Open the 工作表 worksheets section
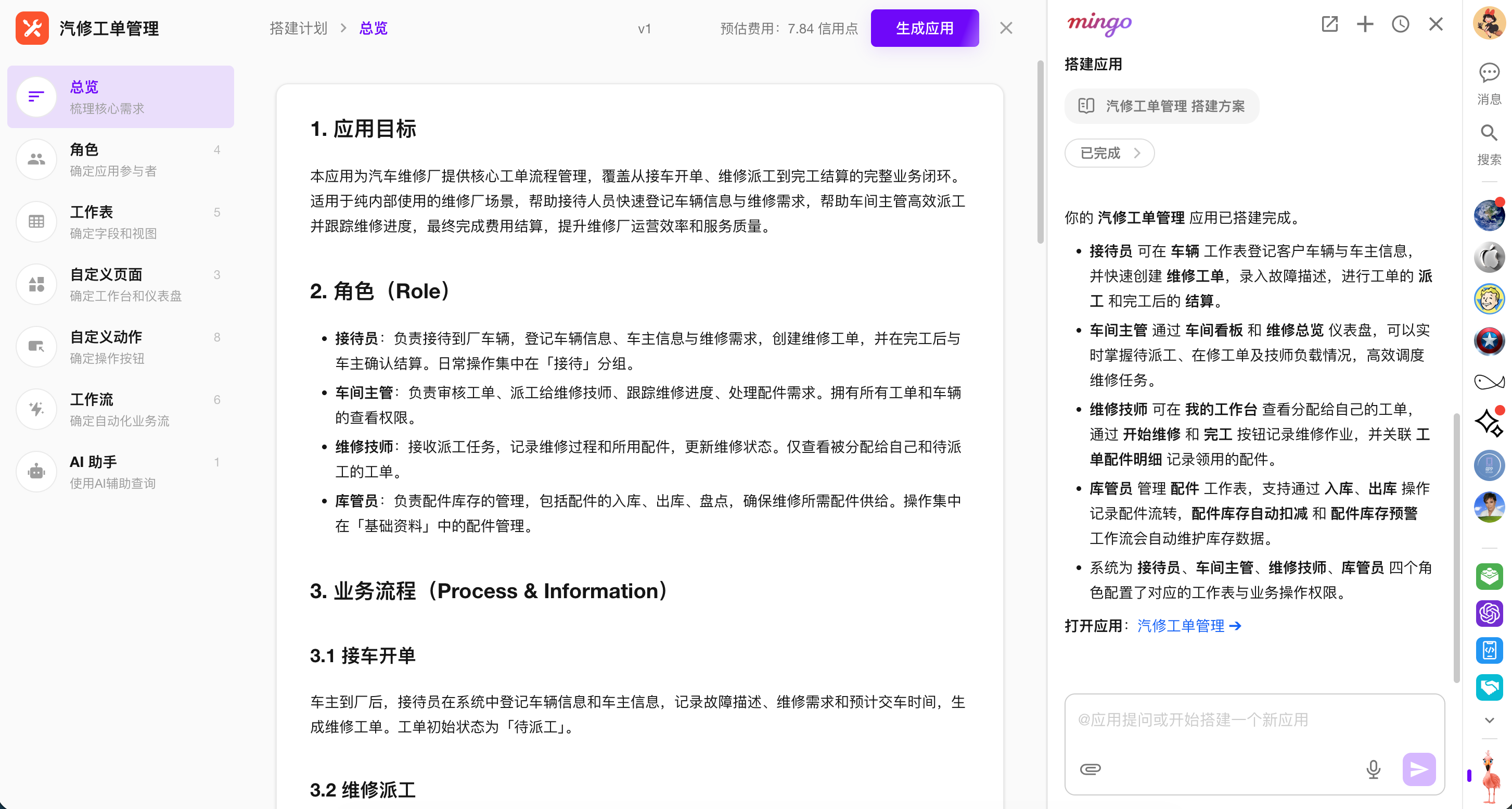Screen dimensions: 1512x809 coord(120,222)
